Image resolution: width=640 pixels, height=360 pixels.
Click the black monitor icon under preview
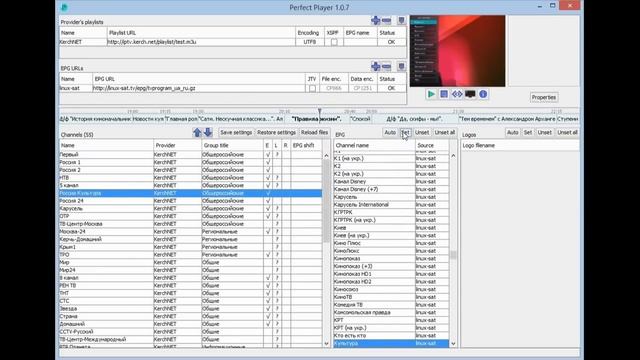click(x=470, y=94)
